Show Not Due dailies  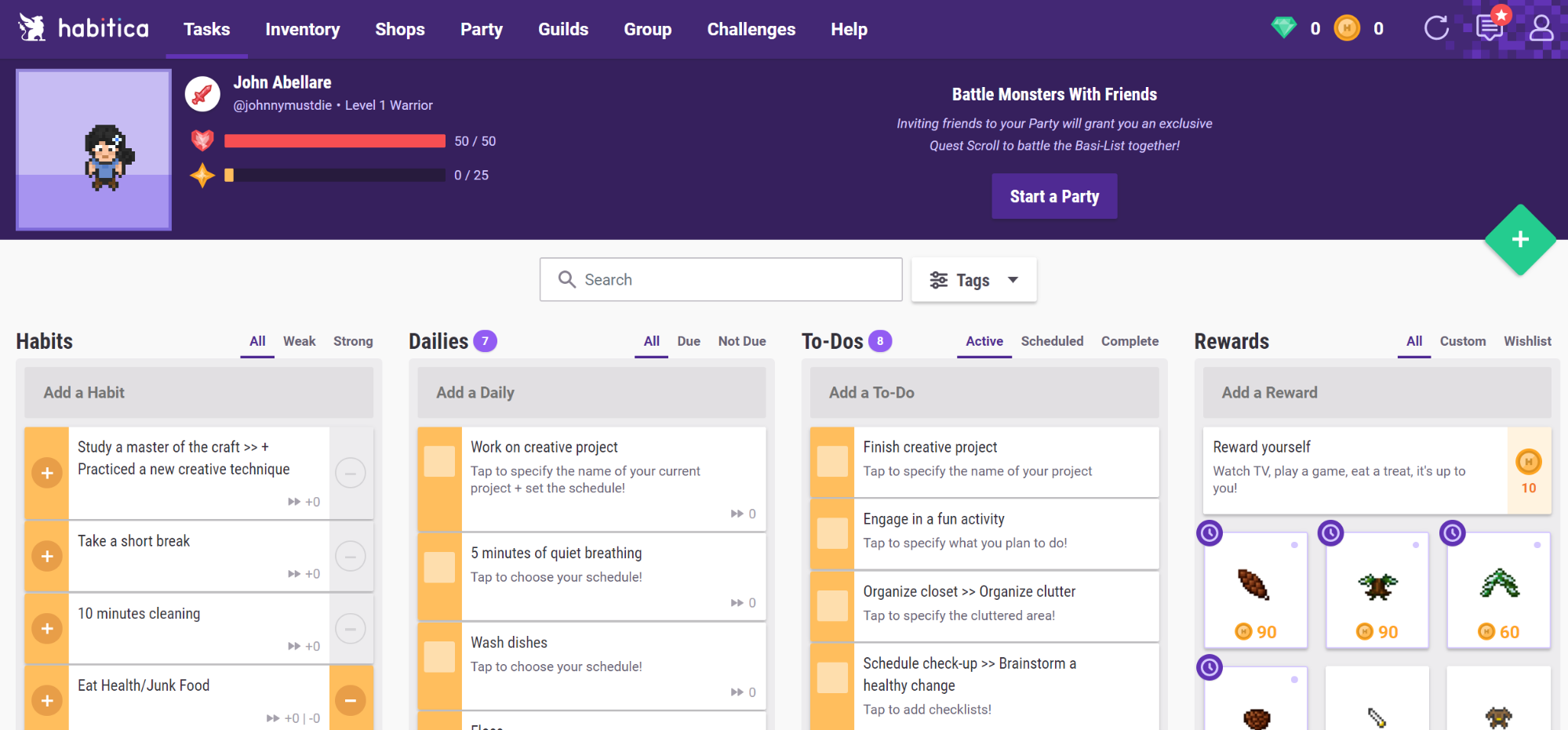point(742,341)
